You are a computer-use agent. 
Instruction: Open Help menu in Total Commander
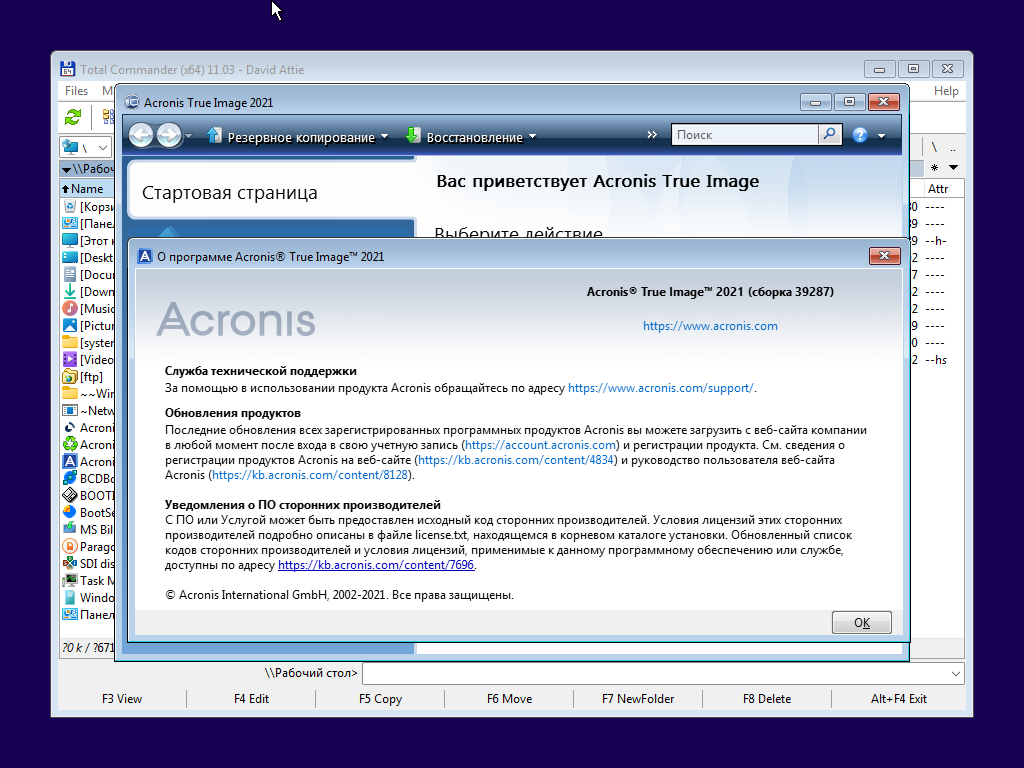(x=946, y=91)
